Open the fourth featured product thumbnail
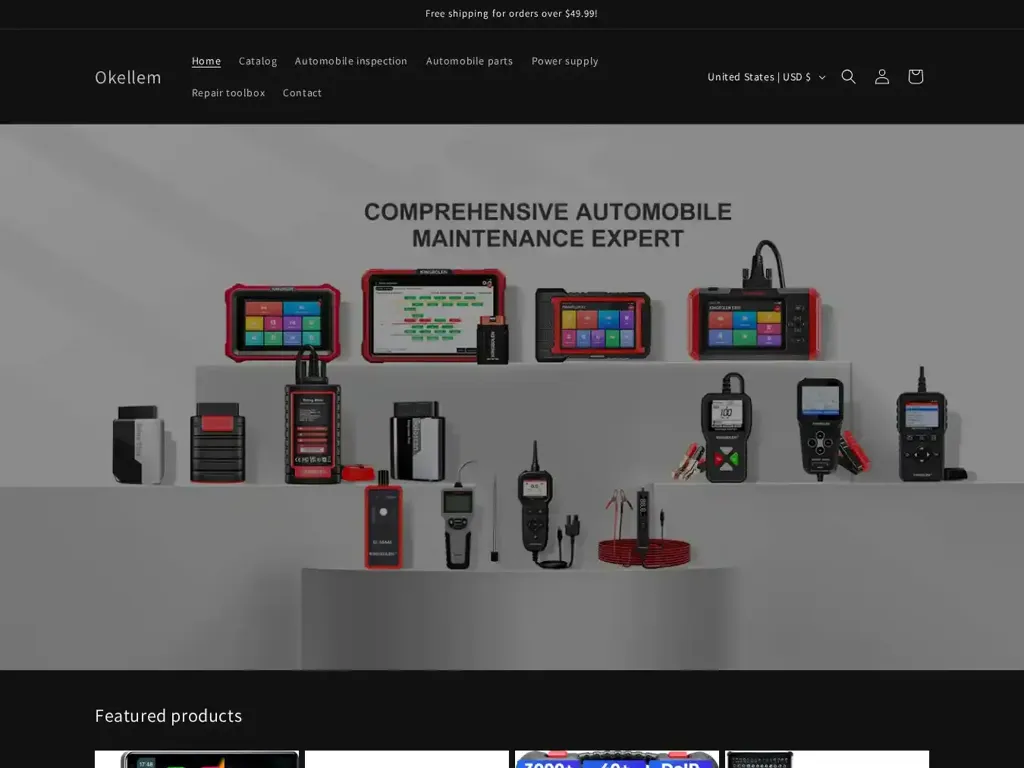Viewport: 1024px width, 768px height. tap(826, 760)
